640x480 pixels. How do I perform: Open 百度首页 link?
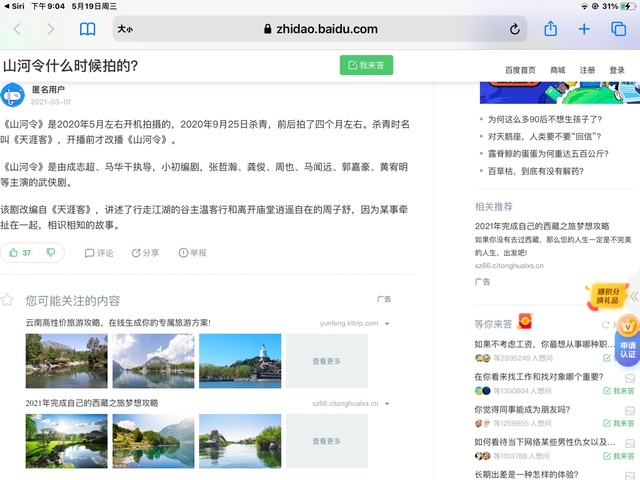pyautogui.click(x=520, y=70)
